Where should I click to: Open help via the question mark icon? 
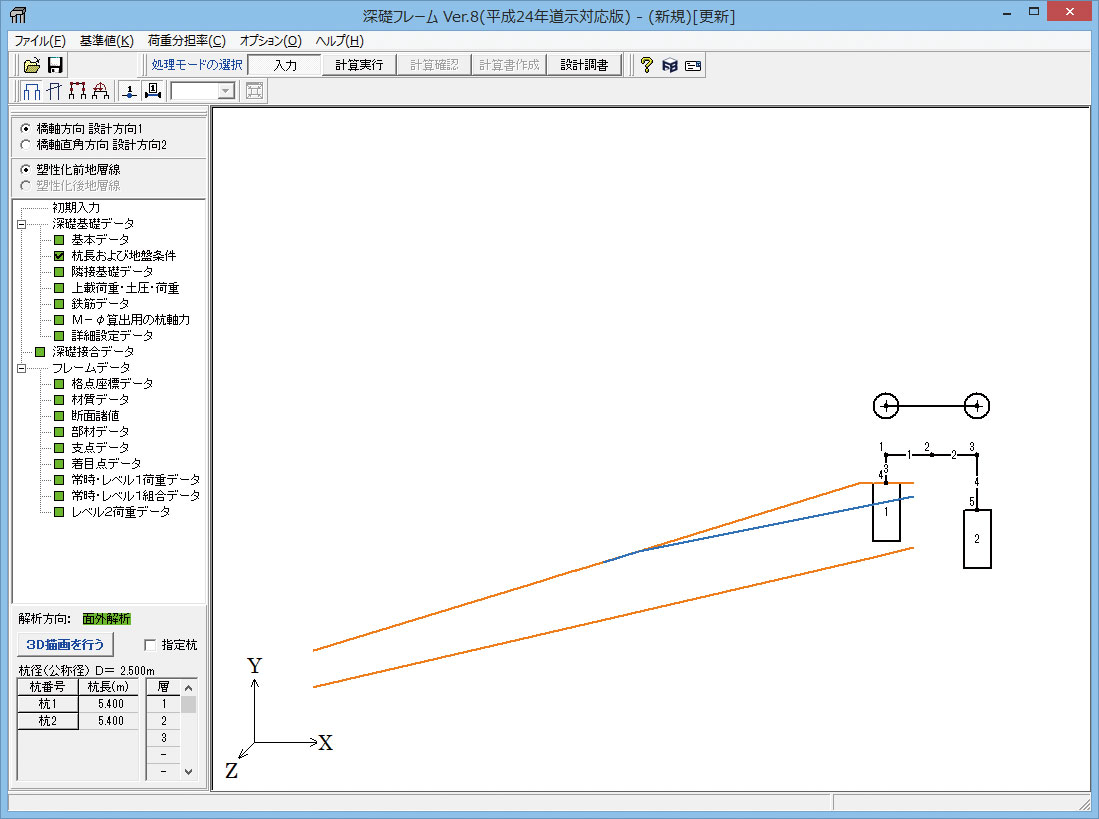[x=646, y=65]
